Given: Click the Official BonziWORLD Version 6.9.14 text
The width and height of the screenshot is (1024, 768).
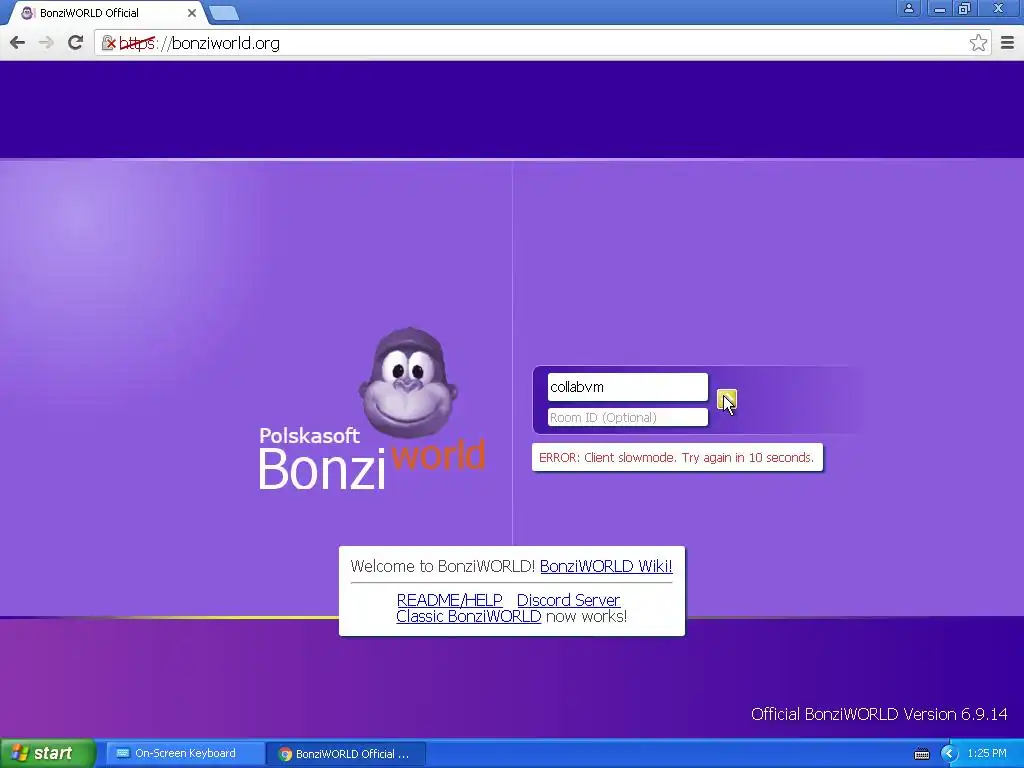Looking at the screenshot, I should point(879,714).
